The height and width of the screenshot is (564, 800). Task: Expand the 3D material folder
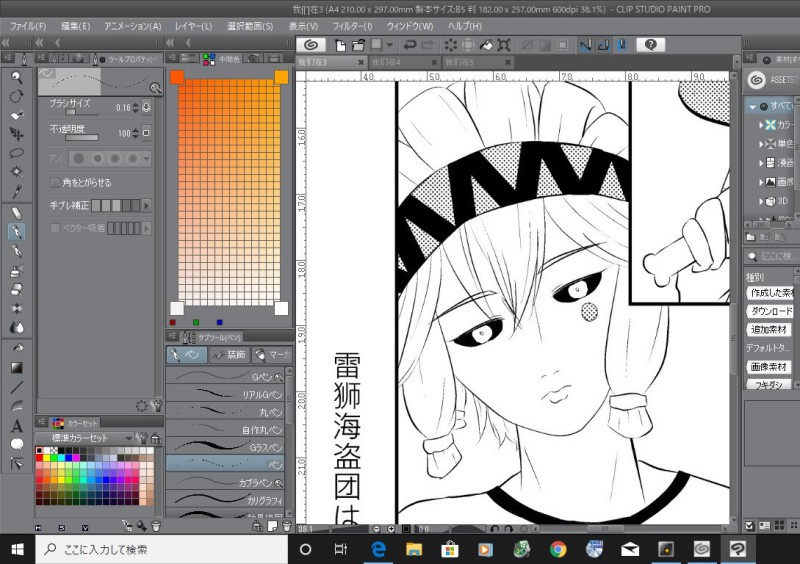coord(761,201)
